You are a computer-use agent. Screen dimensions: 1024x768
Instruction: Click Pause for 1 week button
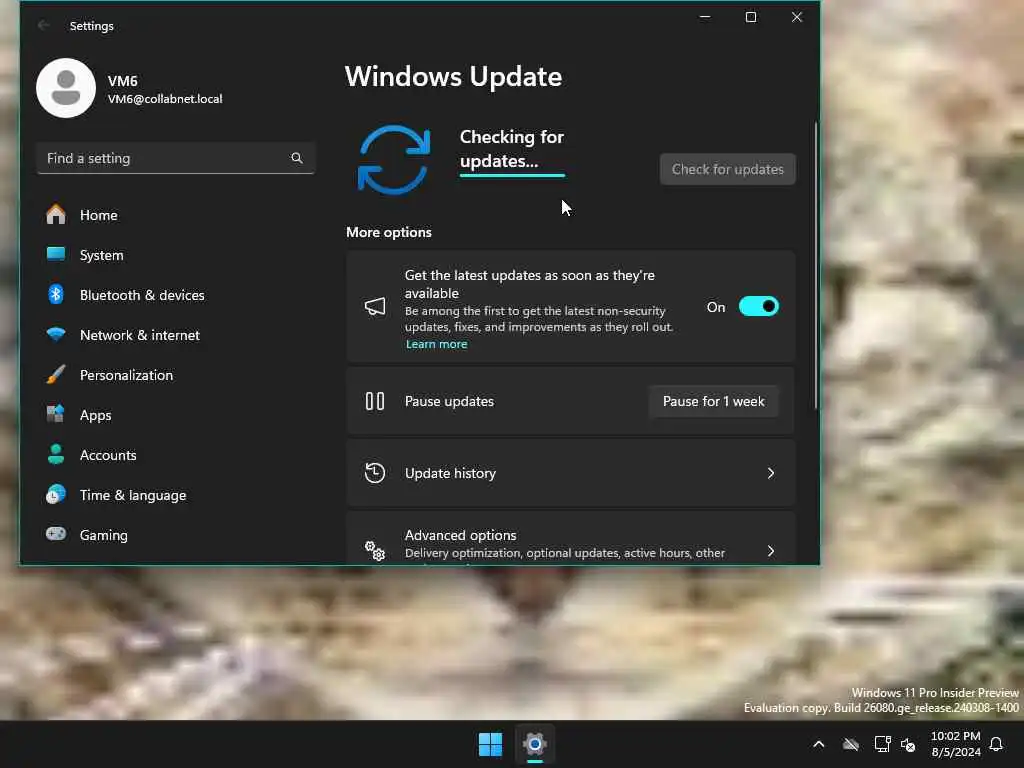(x=713, y=401)
